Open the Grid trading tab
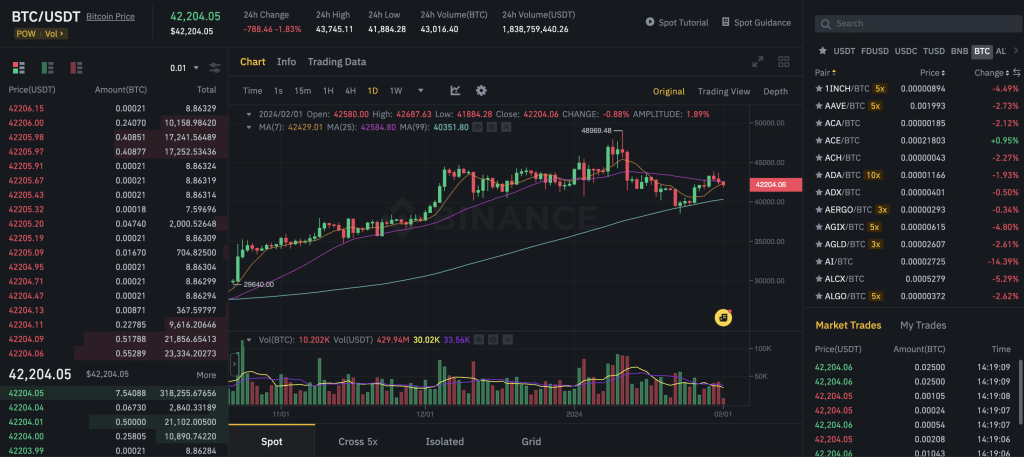The width and height of the screenshot is (1024, 457). tap(531, 441)
